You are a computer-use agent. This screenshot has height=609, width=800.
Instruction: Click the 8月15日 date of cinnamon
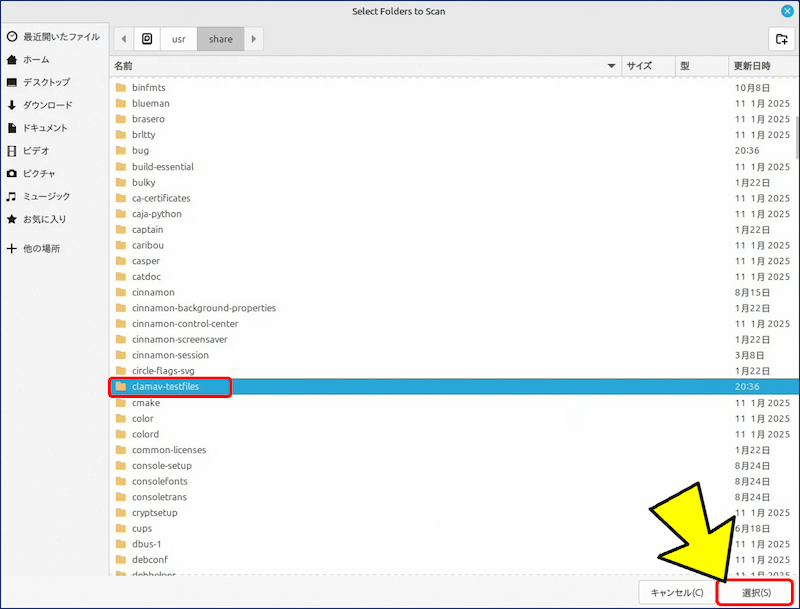[x=753, y=293]
